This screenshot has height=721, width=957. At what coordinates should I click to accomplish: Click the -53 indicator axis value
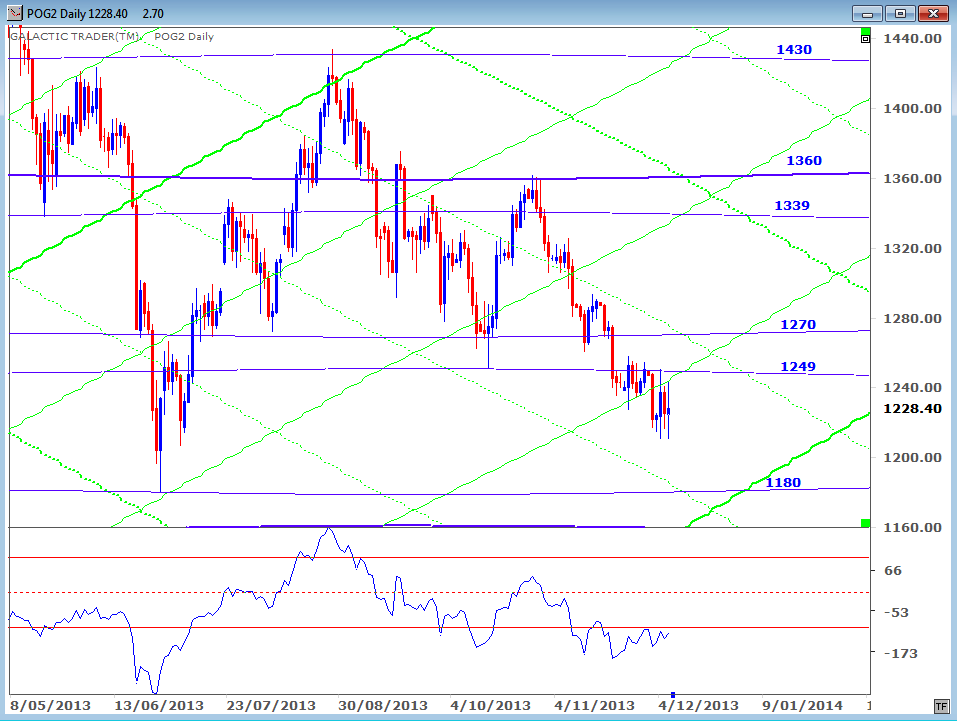click(897, 612)
